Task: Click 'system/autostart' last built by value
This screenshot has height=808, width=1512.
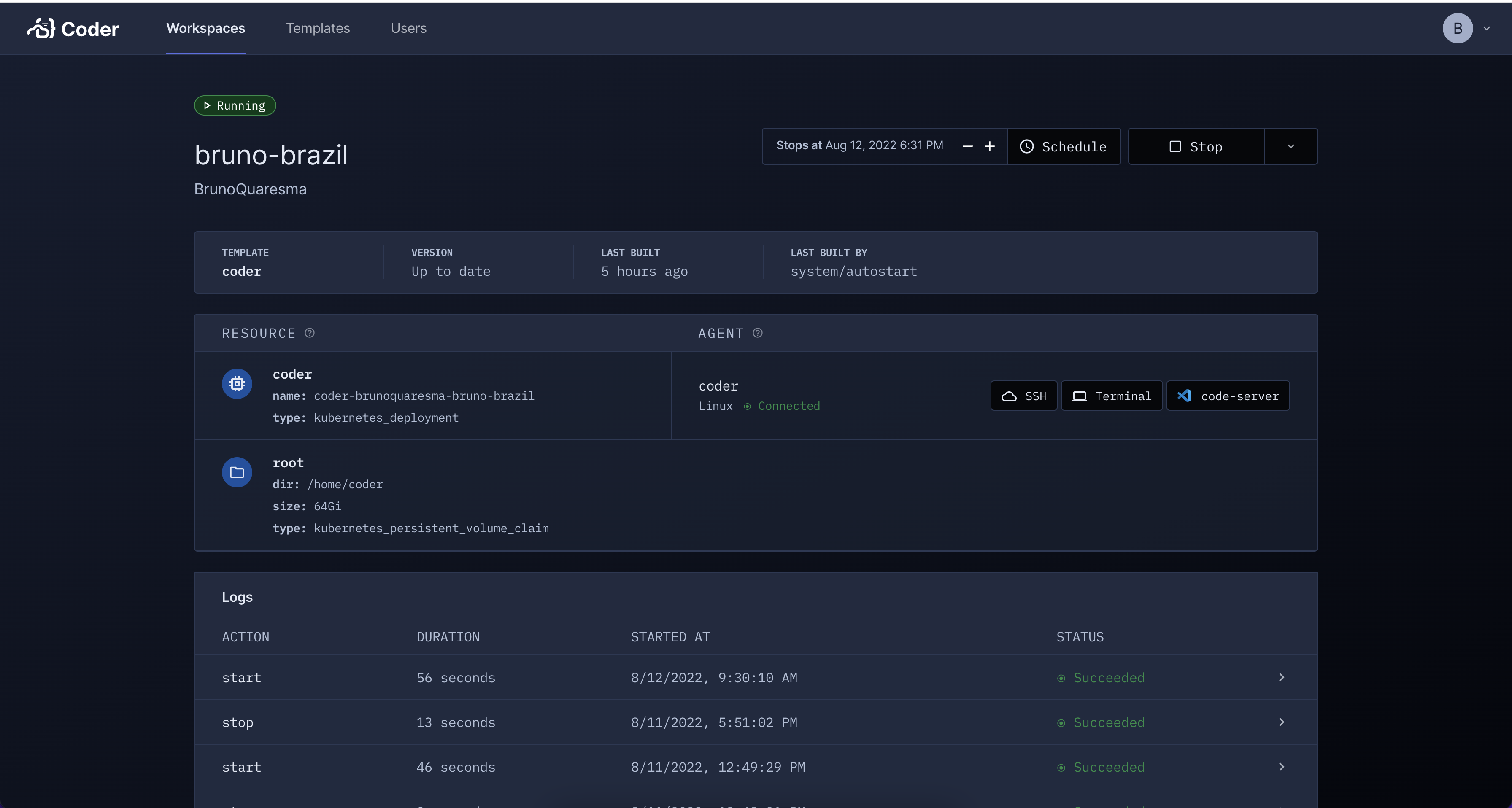Action: [x=853, y=271]
